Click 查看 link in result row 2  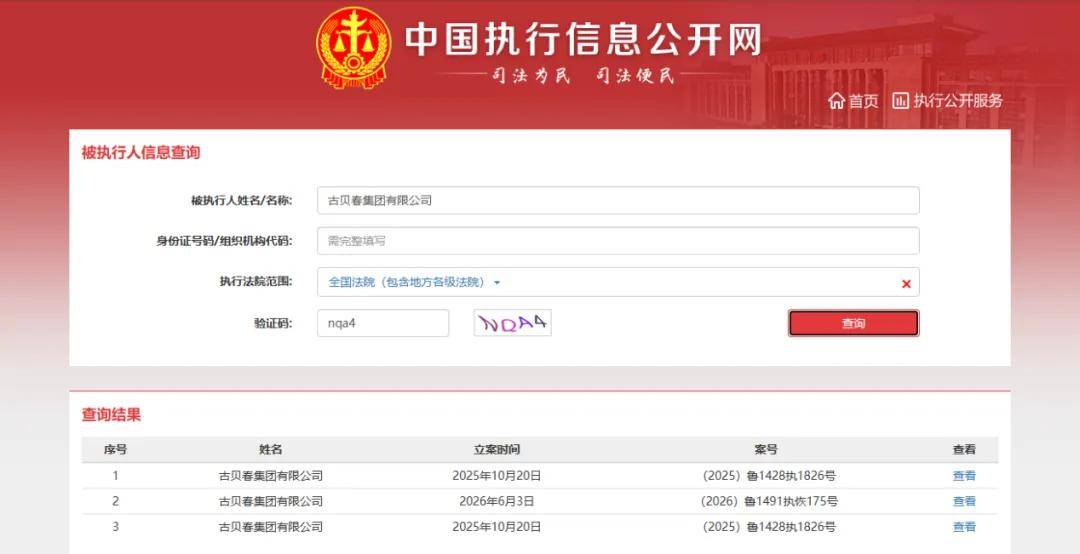(x=964, y=501)
